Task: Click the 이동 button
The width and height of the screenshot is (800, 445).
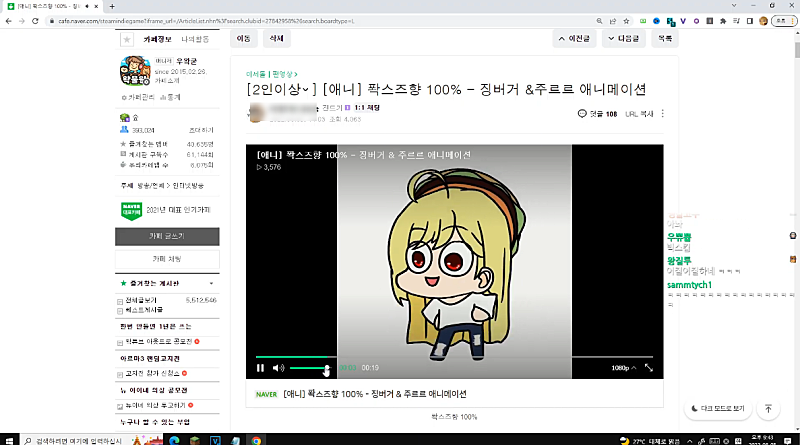Action: tap(243, 39)
